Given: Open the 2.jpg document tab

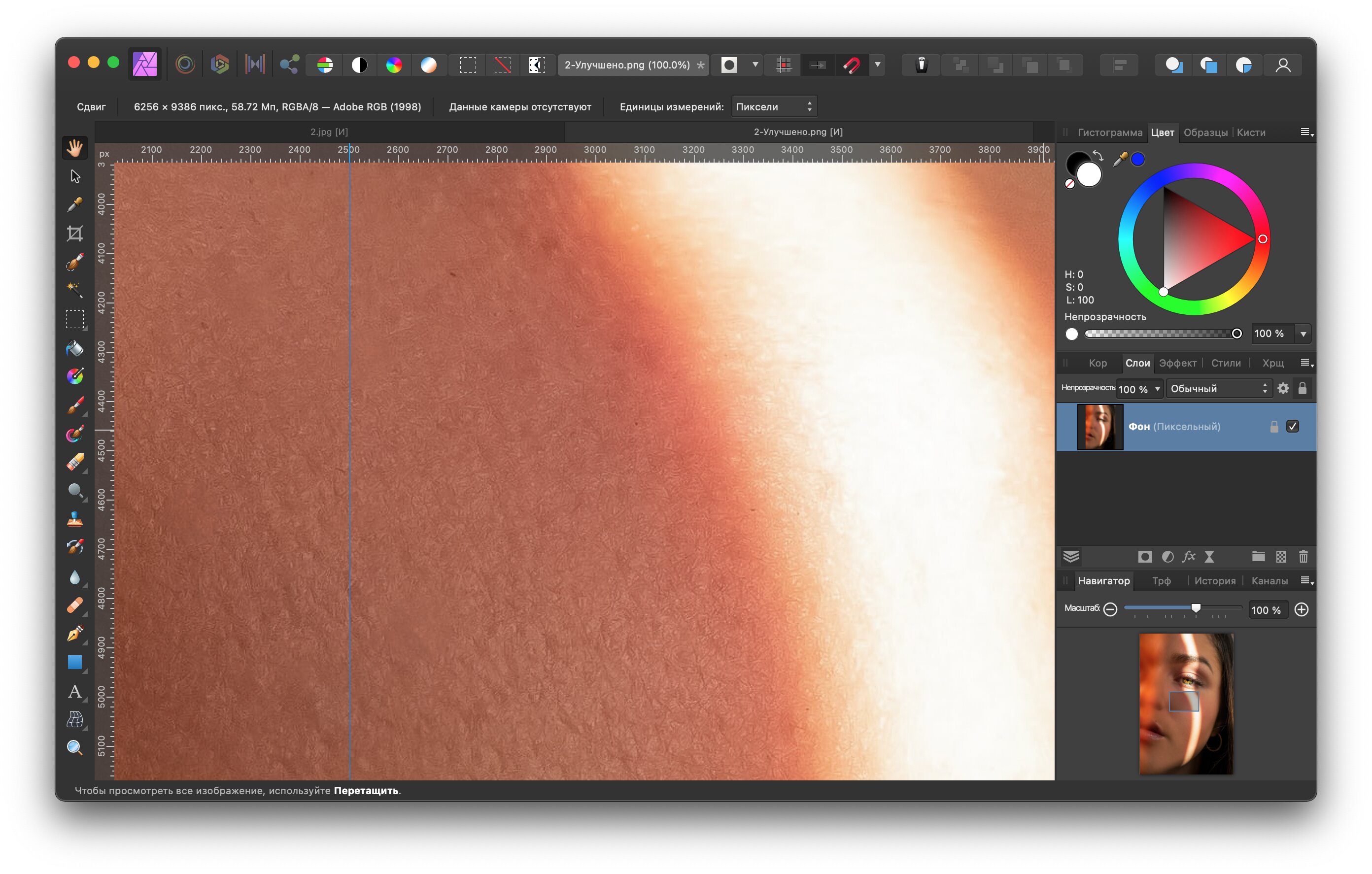Looking at the screenshot, I should point(329,132).
